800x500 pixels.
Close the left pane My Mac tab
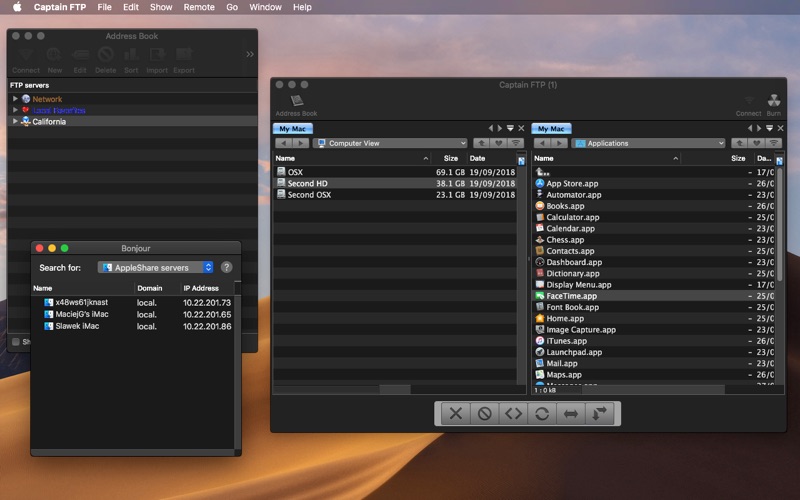pyautogui.click(x=521, y=129)
